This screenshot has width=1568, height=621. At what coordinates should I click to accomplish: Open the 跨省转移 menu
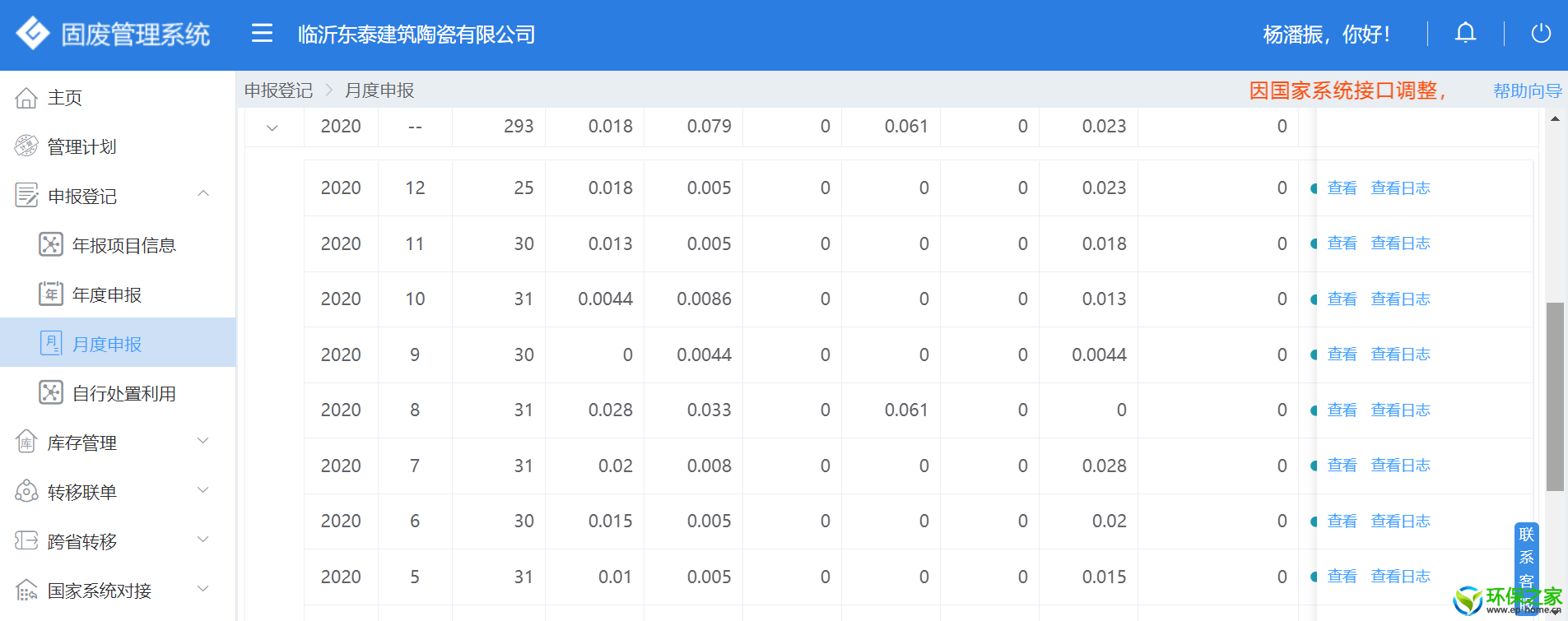point(82,541)
